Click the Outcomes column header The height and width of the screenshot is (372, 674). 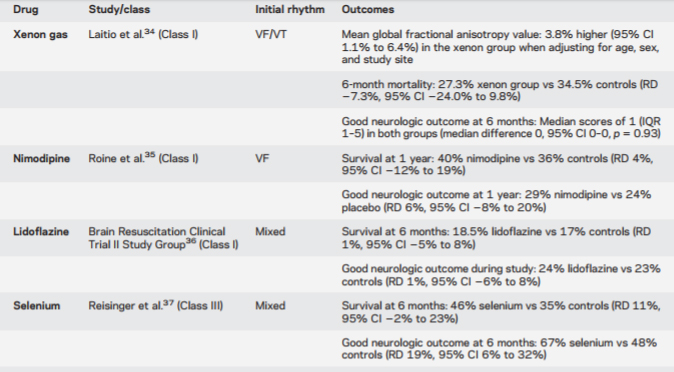click(x=368, y=9)
